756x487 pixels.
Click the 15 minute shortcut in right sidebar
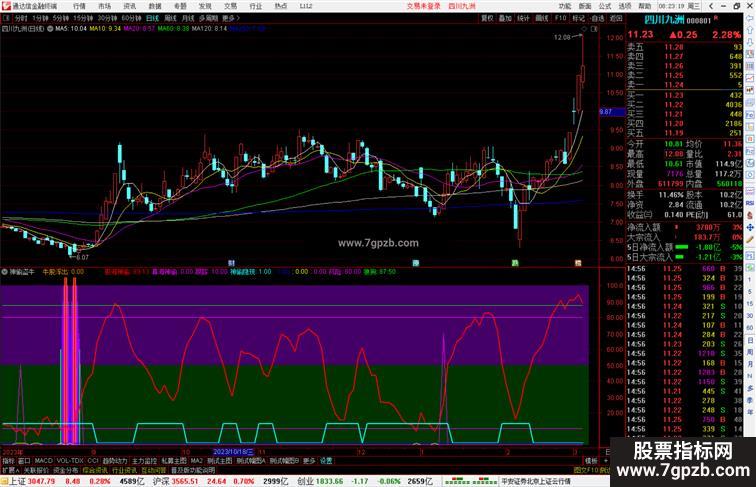pos(750,304)
